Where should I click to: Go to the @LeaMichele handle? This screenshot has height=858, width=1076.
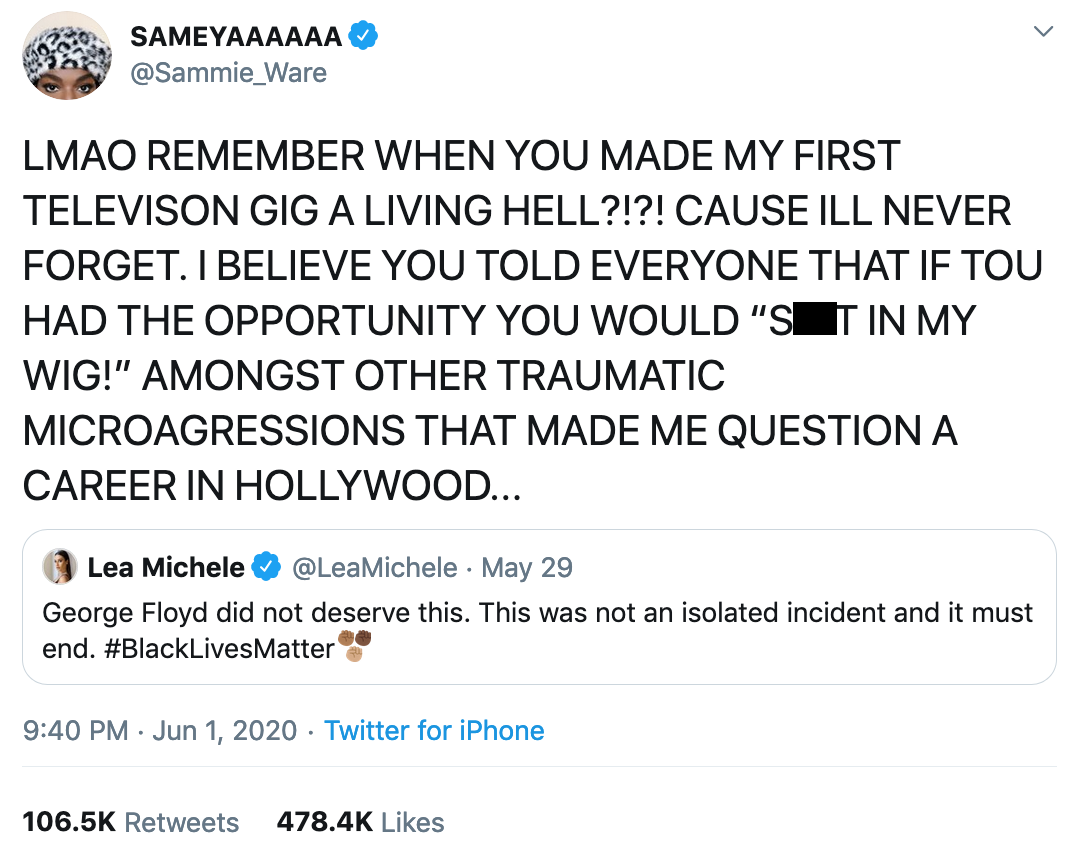point(374,568)
